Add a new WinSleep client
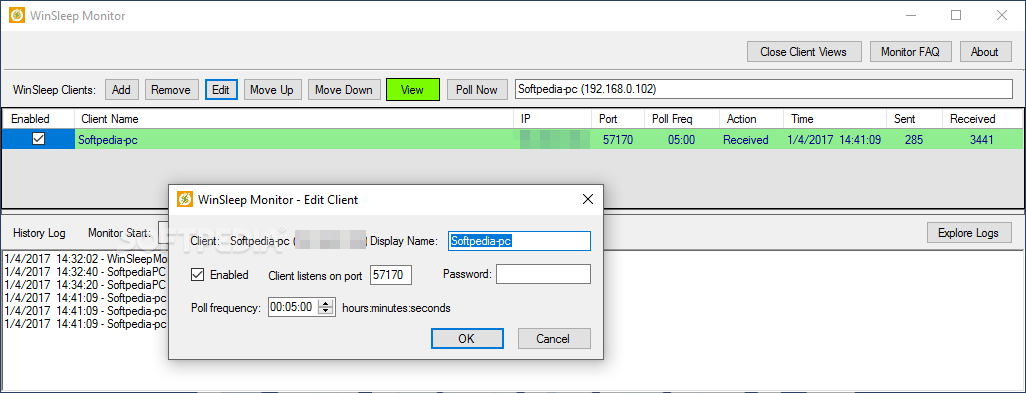Image resolution: width=1026 pixels, height=393 pixels. 121,90
